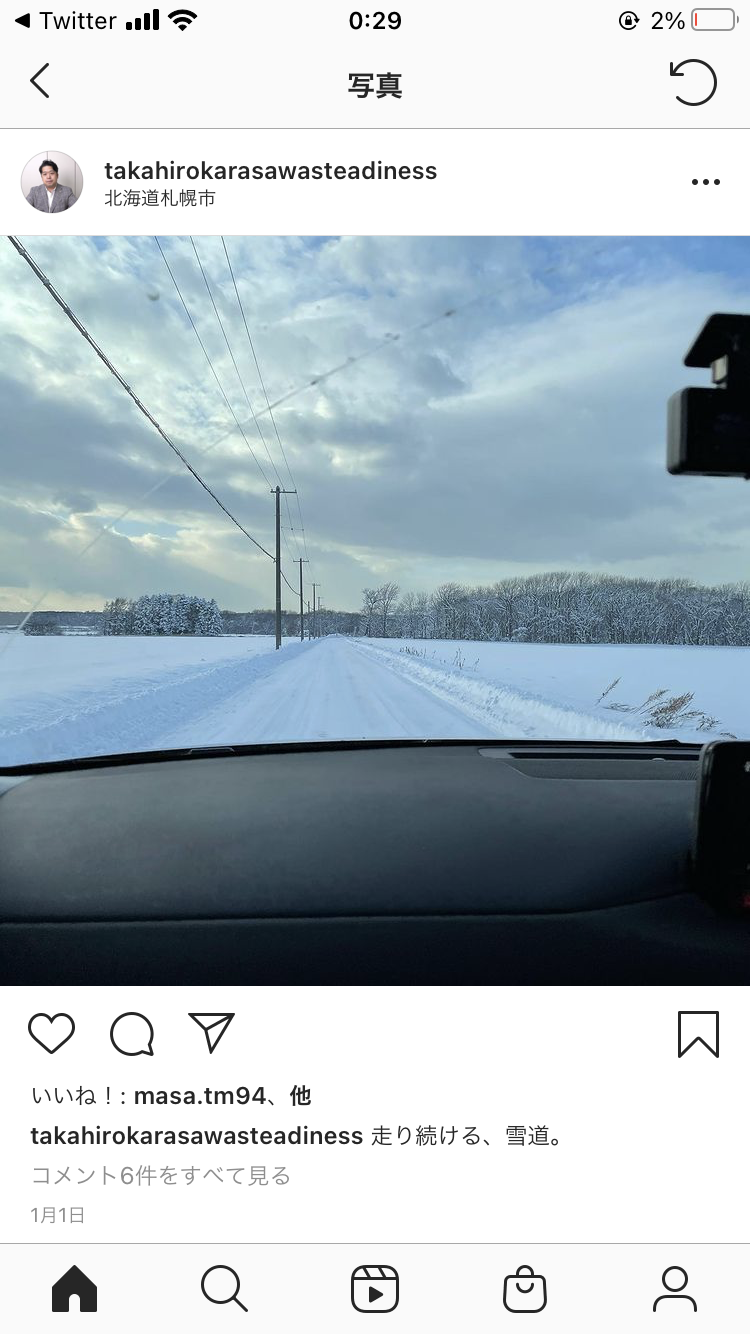Screen dimensions: 750x1334
Task: Open the list of other likers (他)
Action: pyautogui.click(x=301, y=1096)
